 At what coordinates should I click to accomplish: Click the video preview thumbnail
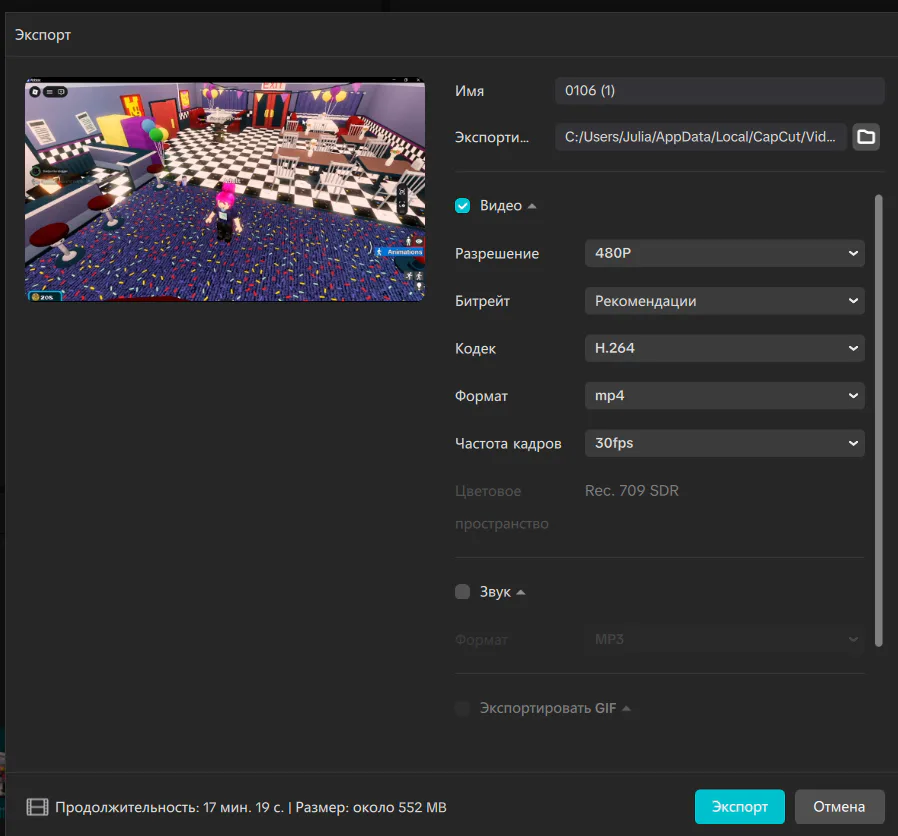tap(224, 189)
